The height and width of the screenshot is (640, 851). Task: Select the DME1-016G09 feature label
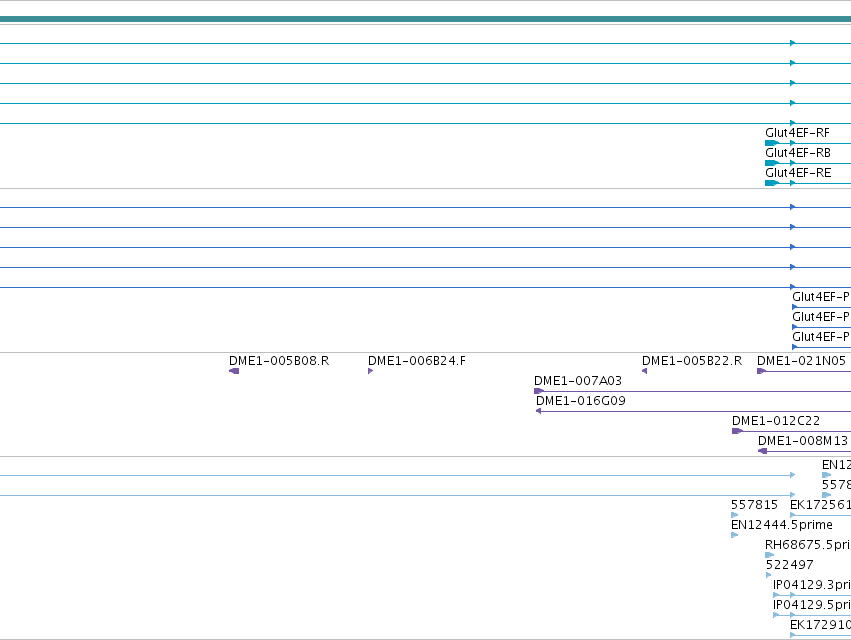581,401
